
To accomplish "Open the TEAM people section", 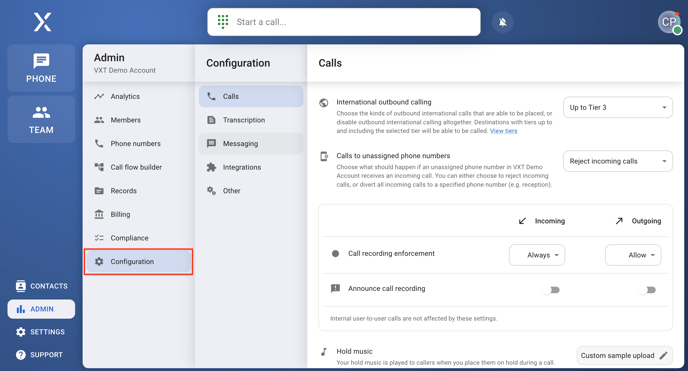I will pos(41,119).
